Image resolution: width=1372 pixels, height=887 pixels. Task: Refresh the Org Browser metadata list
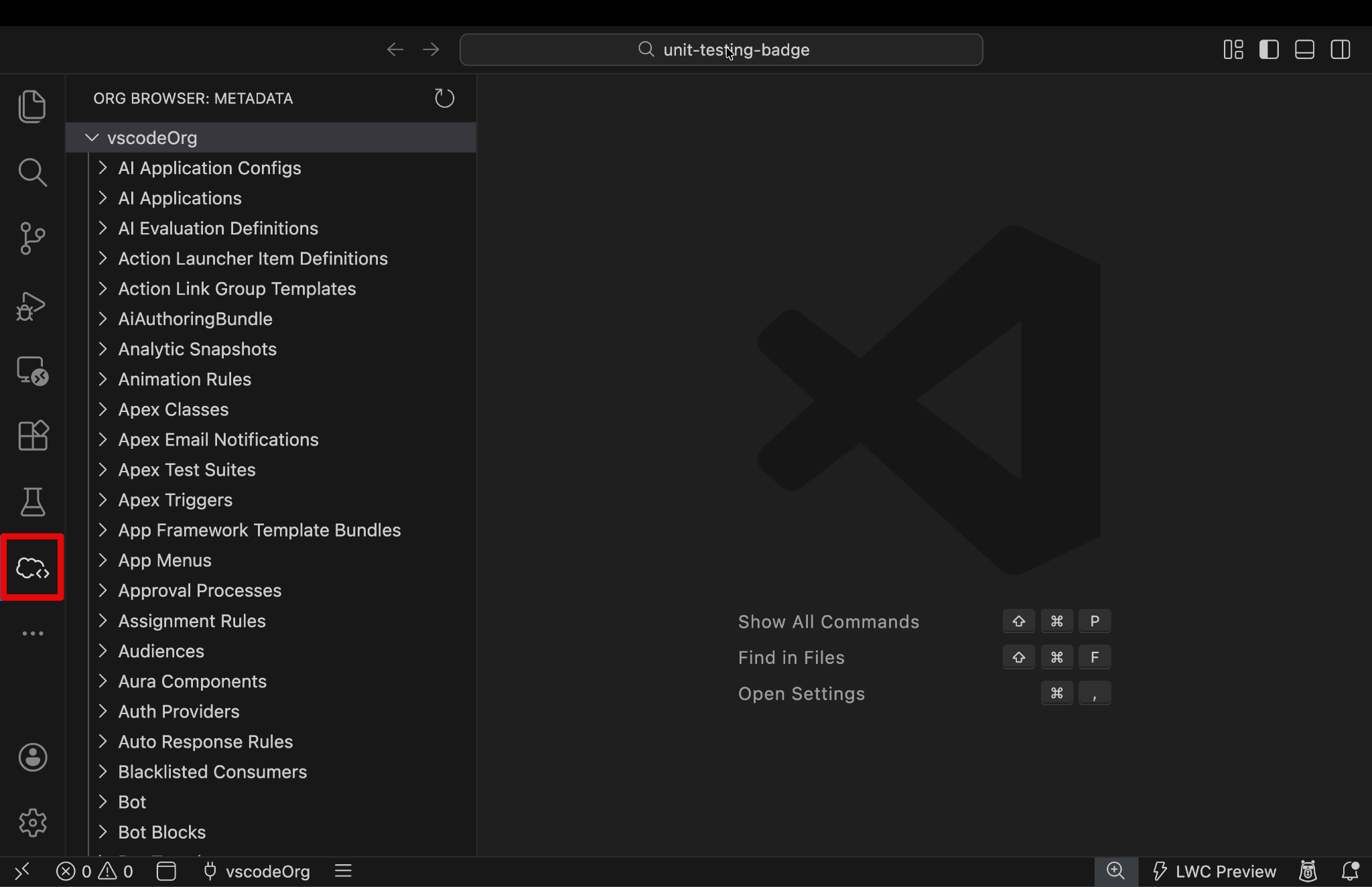coord(444,98)
